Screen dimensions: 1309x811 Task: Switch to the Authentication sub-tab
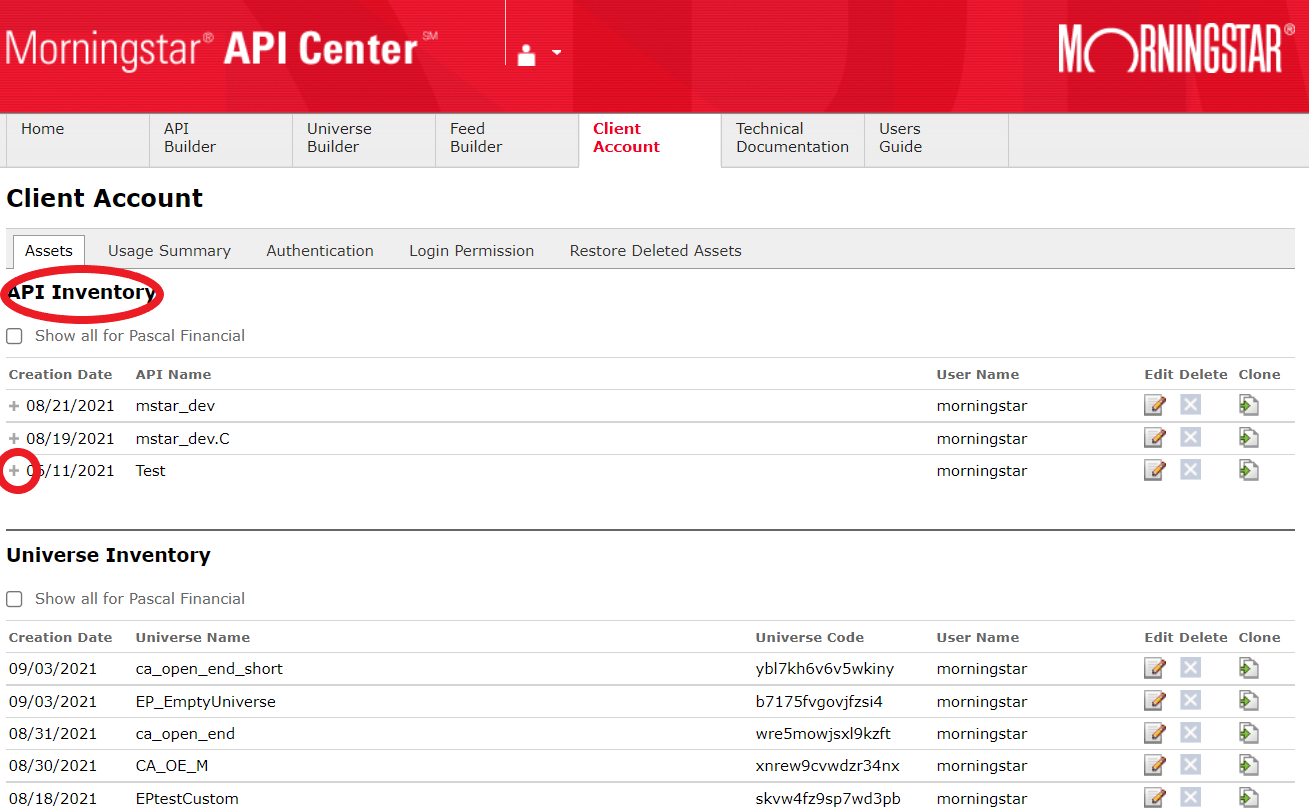click(320, 251)
